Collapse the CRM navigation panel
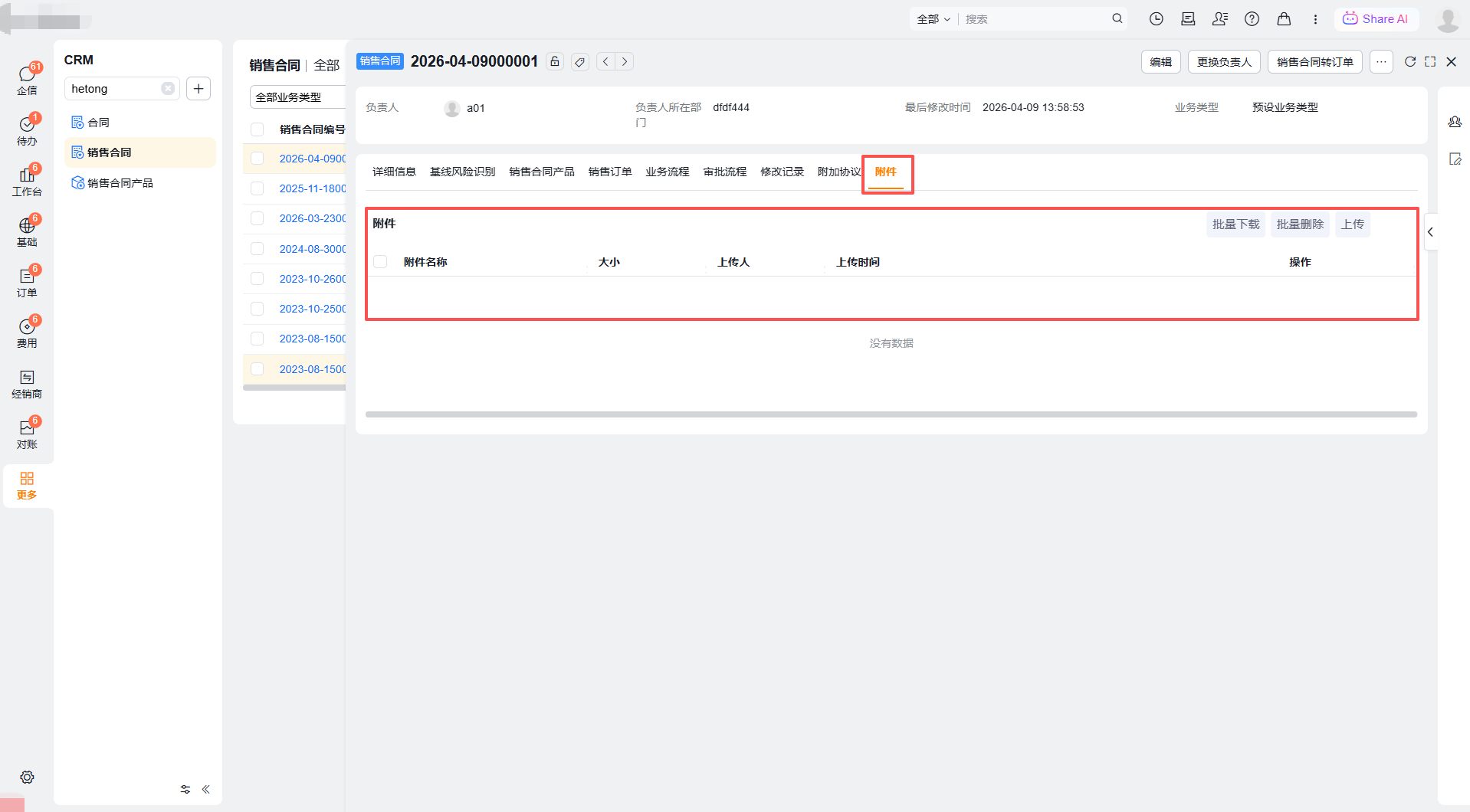The image size is (1470, 812). point(205,789)
